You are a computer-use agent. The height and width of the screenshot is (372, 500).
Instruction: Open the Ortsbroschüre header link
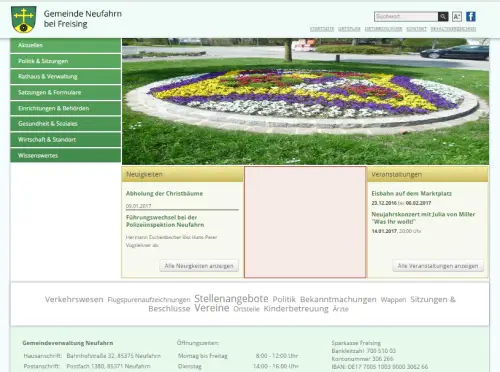383,29
